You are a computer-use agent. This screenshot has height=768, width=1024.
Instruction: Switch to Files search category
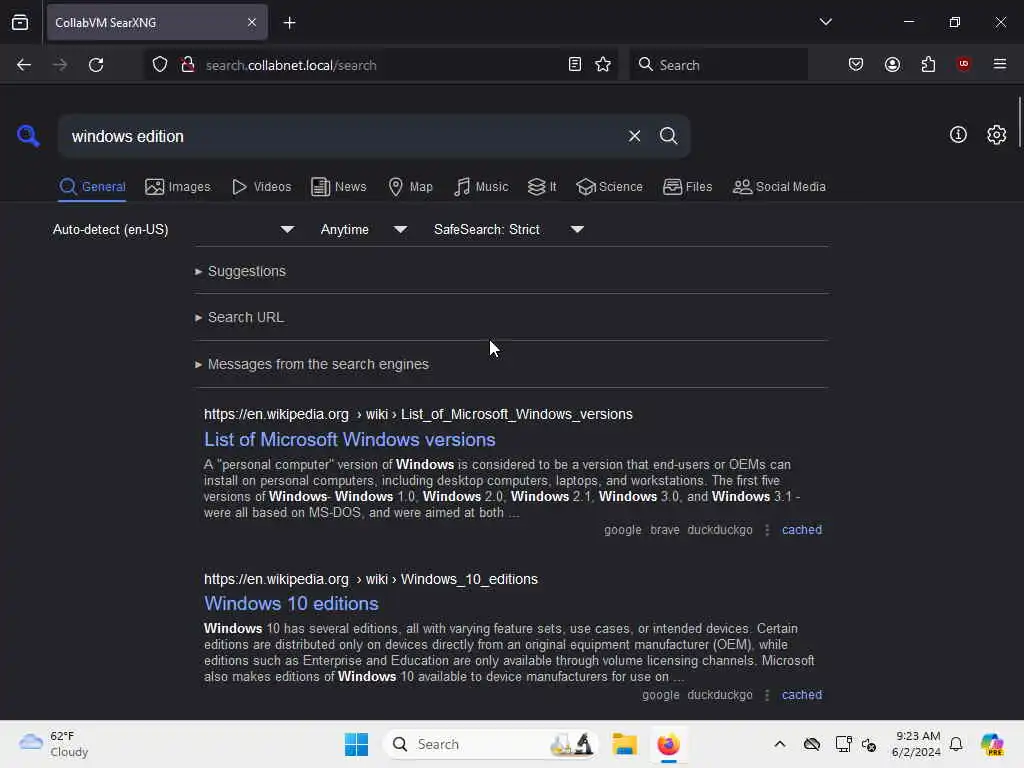pos(688,187)
